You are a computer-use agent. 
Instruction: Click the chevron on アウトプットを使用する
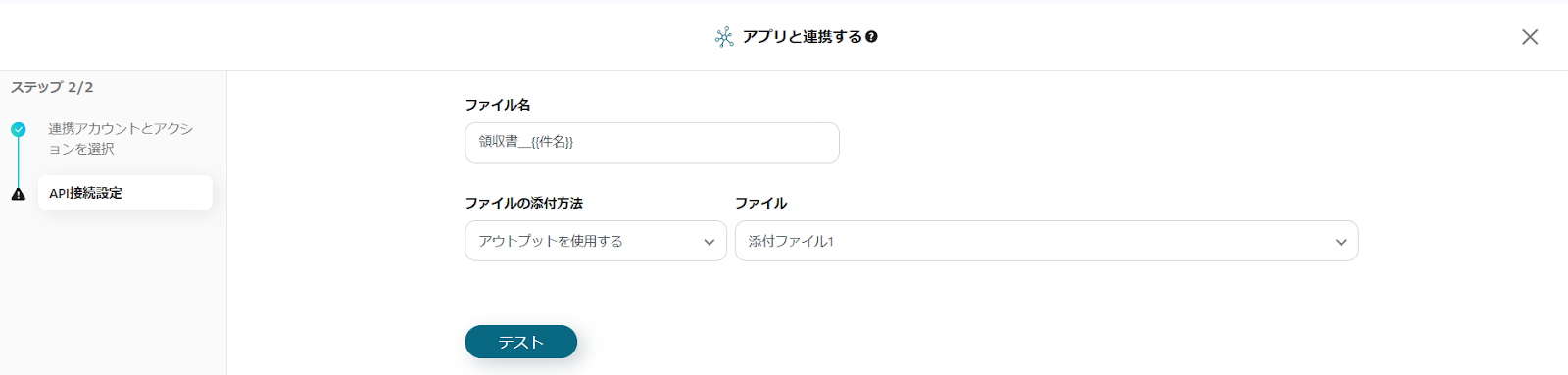click(x=709, y=242)
